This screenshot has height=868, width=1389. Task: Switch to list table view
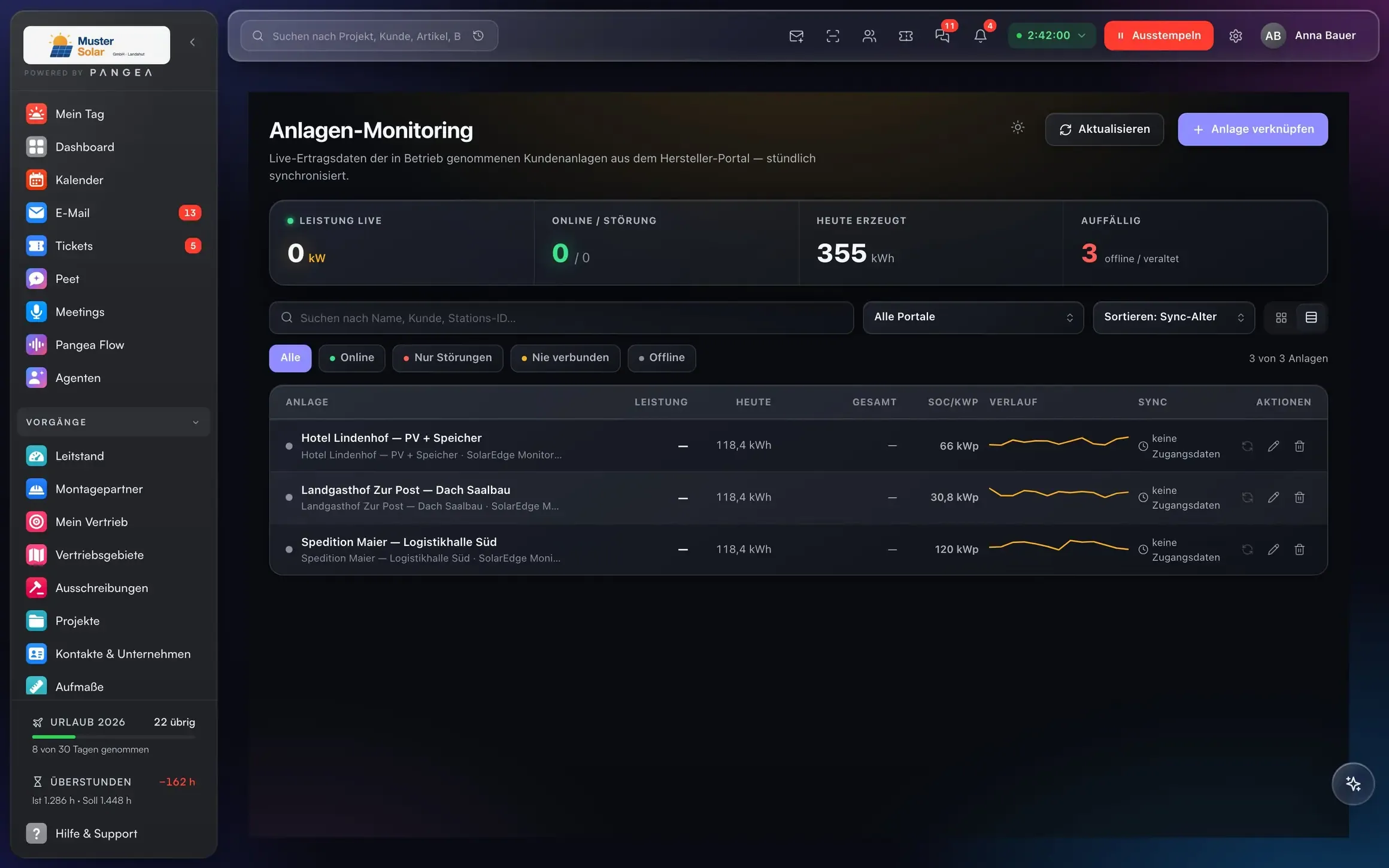(1311, 318)
